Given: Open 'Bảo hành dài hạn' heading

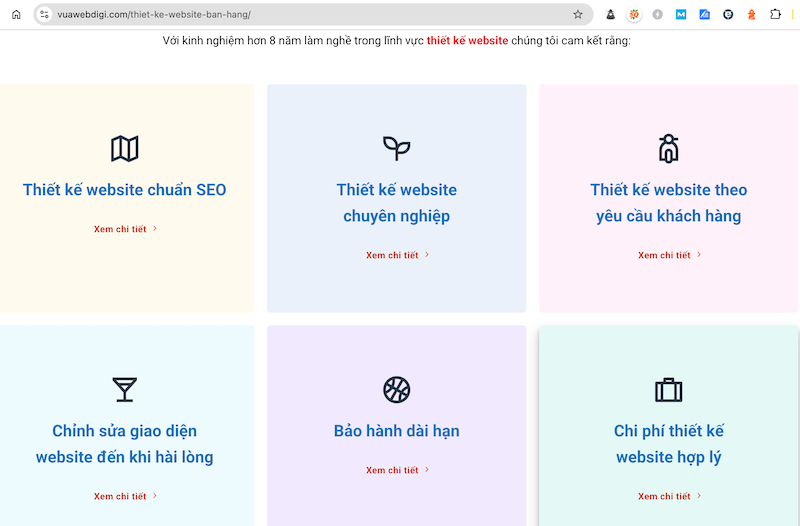Looking at the screenshot, I should coord(396,431).
